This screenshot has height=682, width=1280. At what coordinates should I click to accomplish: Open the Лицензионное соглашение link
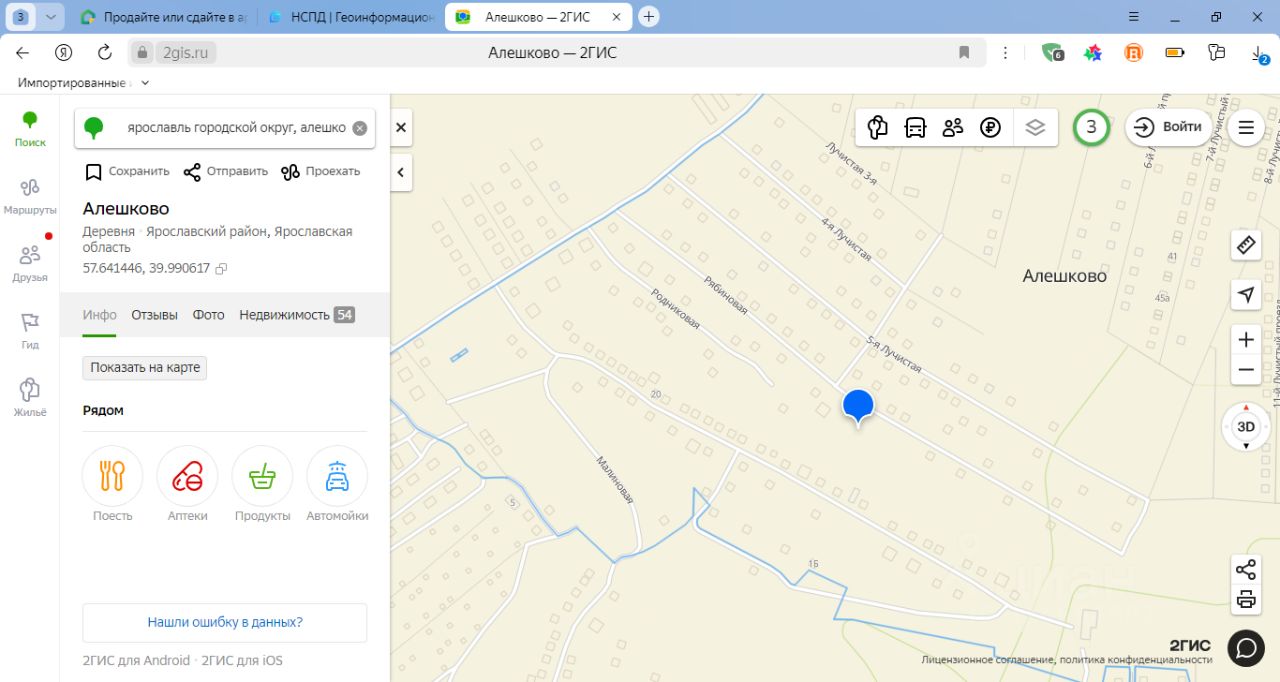(986, 660)
